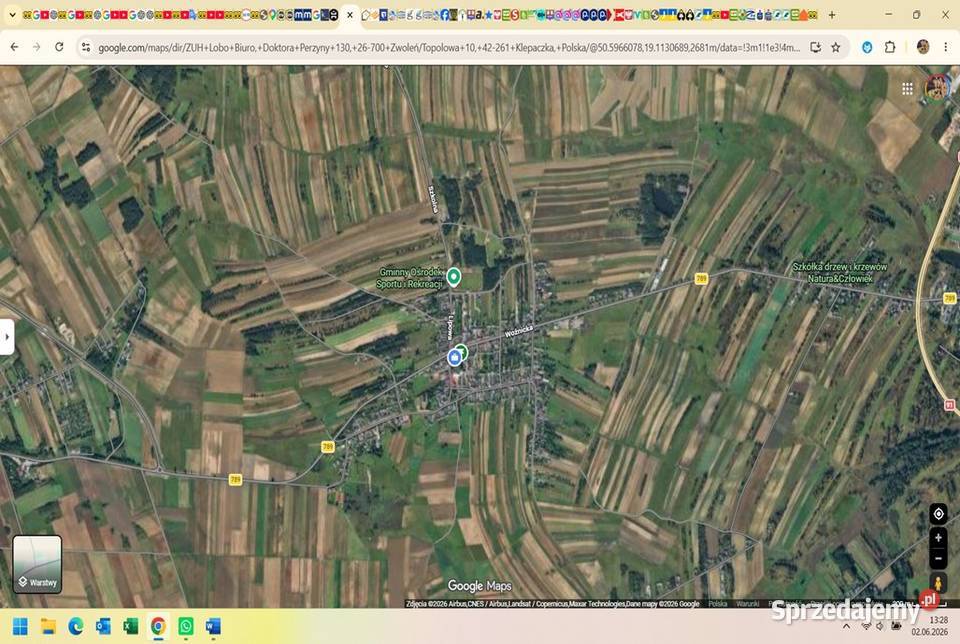Open a new browser tab
The height and width of the screenshot is (644, 960).
pyautogui.click(x=831, y=15)
